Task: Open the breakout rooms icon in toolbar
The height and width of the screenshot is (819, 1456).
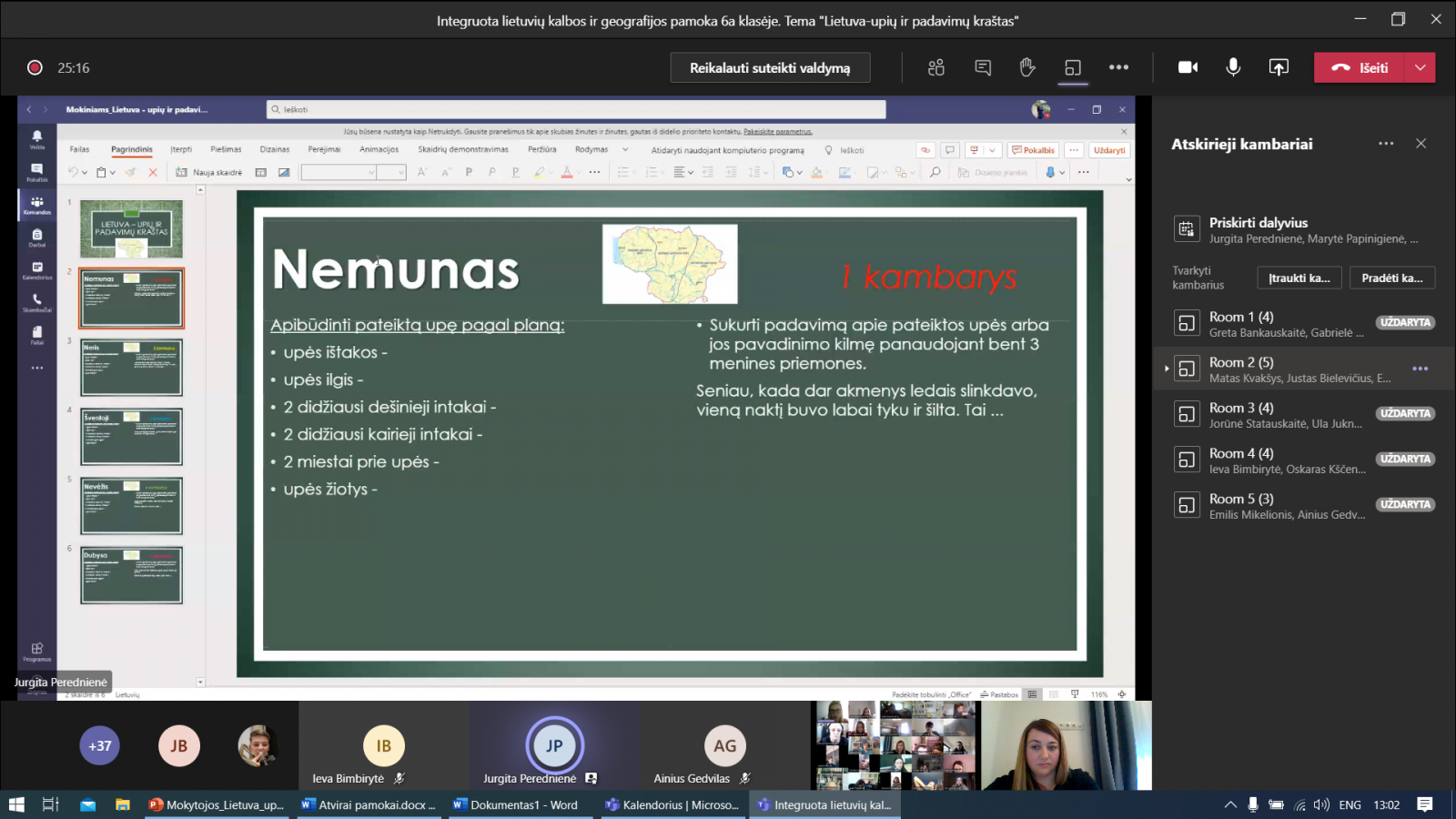Action: pos(1073,67)
